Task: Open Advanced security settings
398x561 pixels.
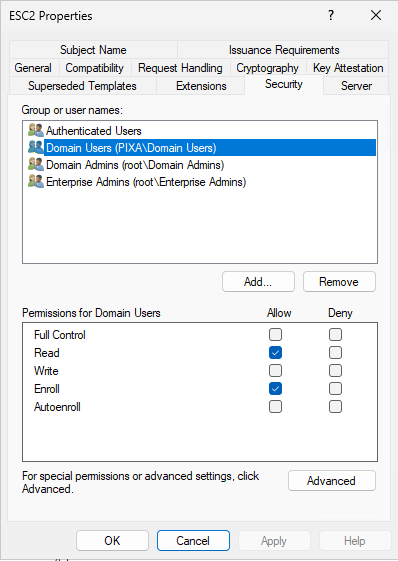Action: pyautogui.click(x=331, y=480)
